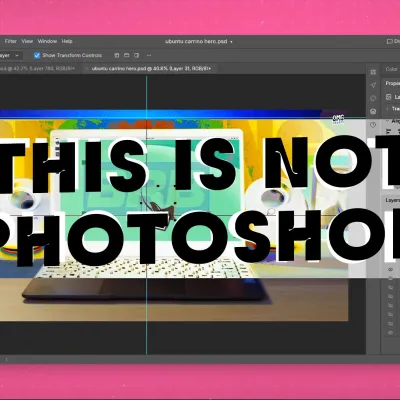Uncheck Show Transform Controls checkbox
The height and width of the screenshot is (400, 400).
37,55
